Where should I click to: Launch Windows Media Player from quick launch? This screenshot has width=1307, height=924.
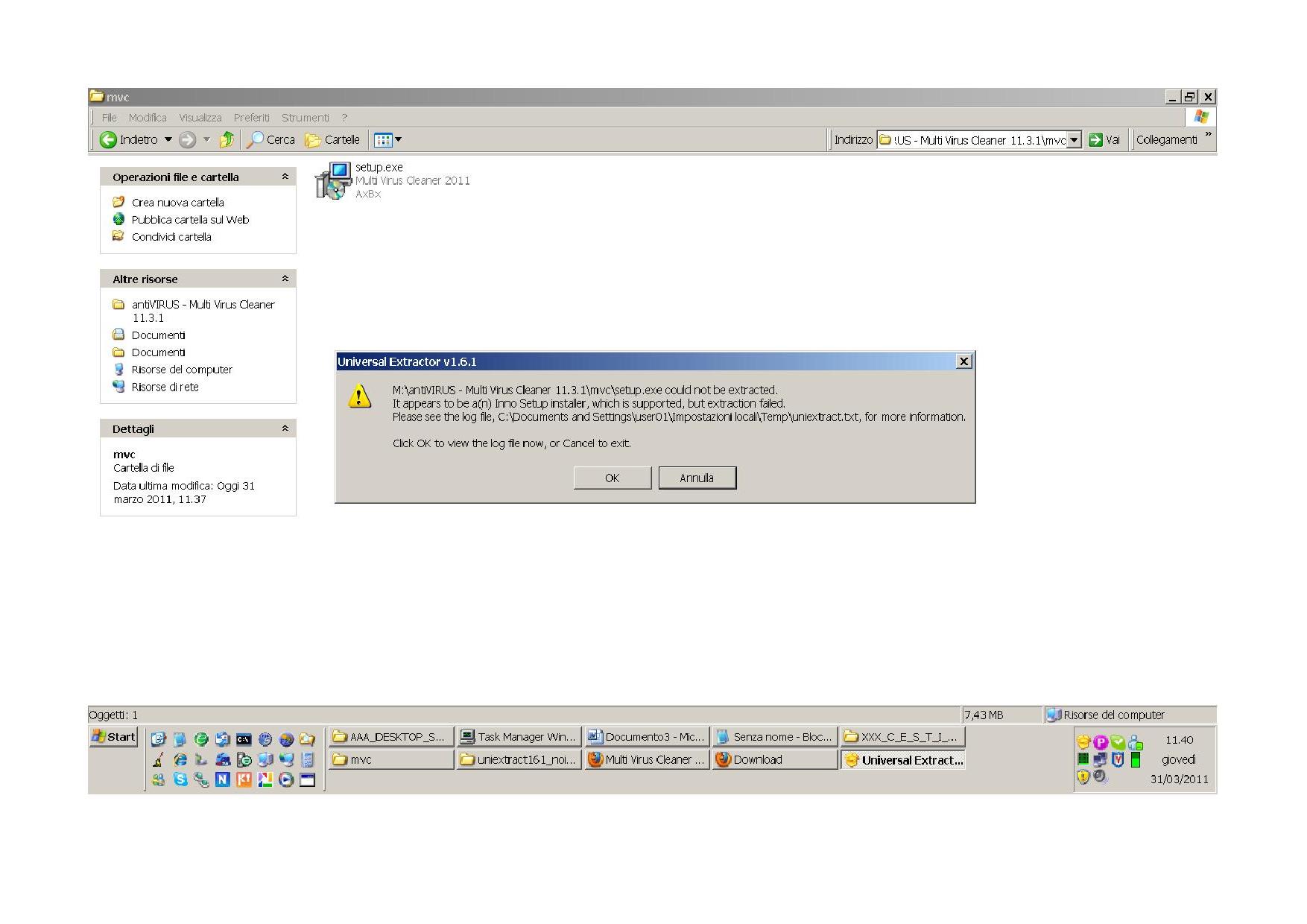[x=286, y=779]
